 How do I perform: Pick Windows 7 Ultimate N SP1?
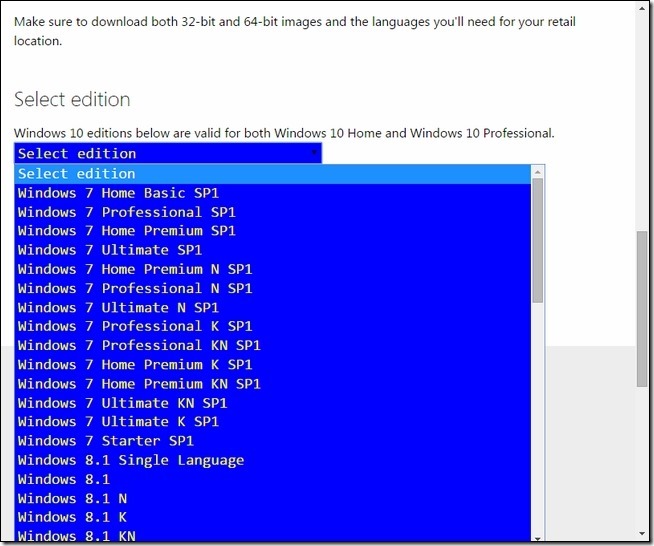[x=273, y=308]
